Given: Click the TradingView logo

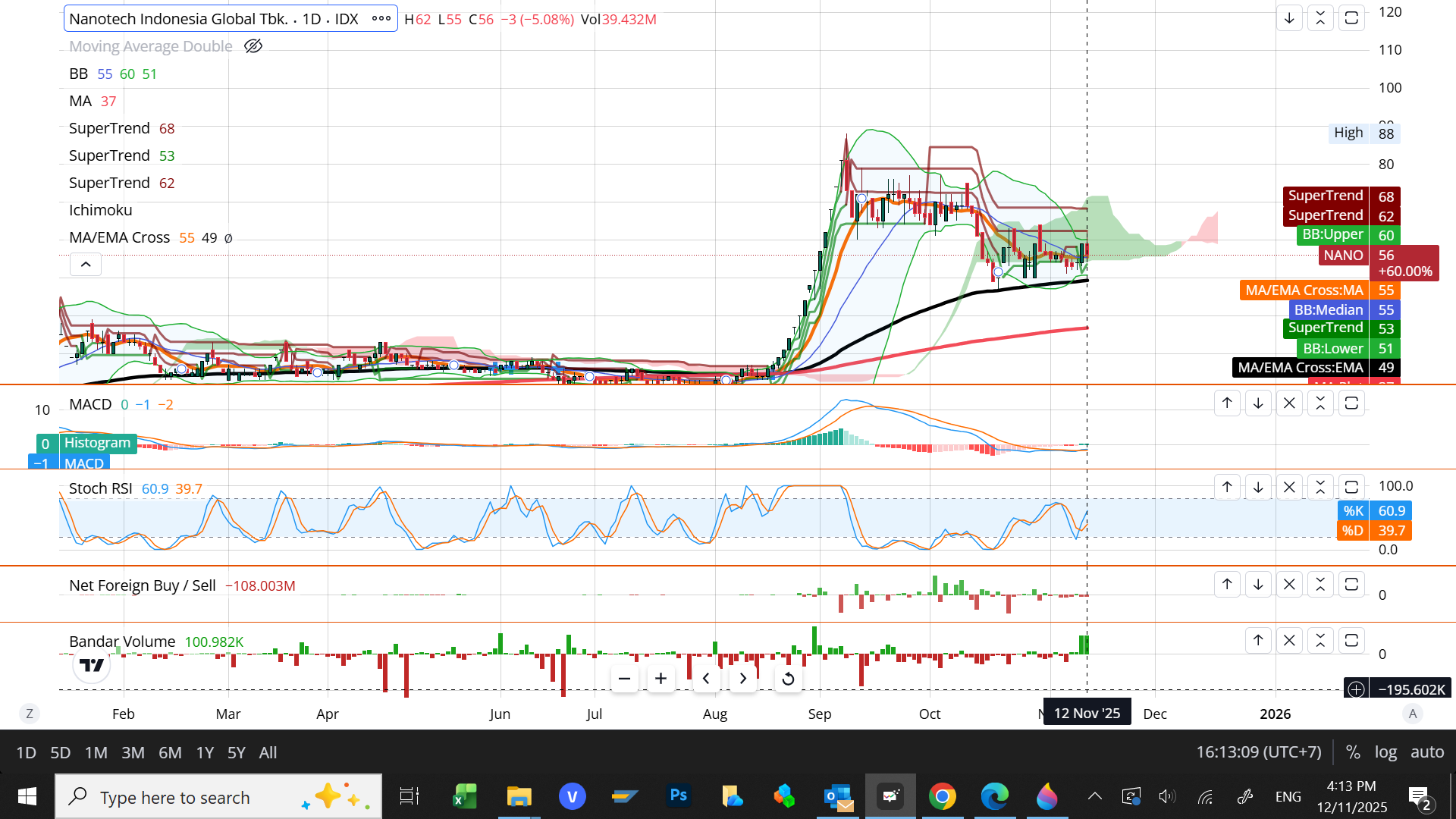Looking at the screenshot, I should [92, 665].
